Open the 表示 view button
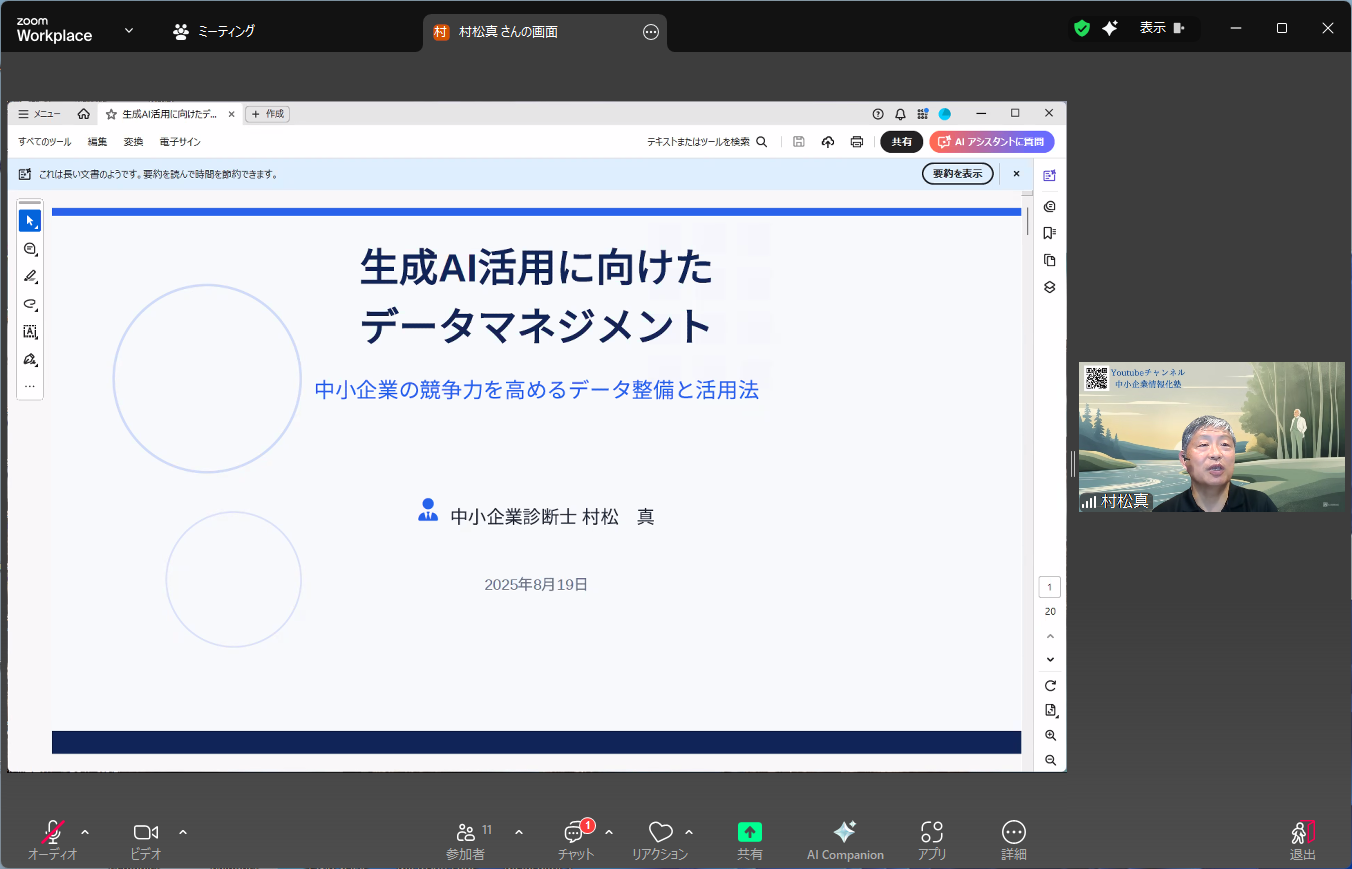Image resolution: width=1352 pixels, height=869 pixels. point(1162,29)
